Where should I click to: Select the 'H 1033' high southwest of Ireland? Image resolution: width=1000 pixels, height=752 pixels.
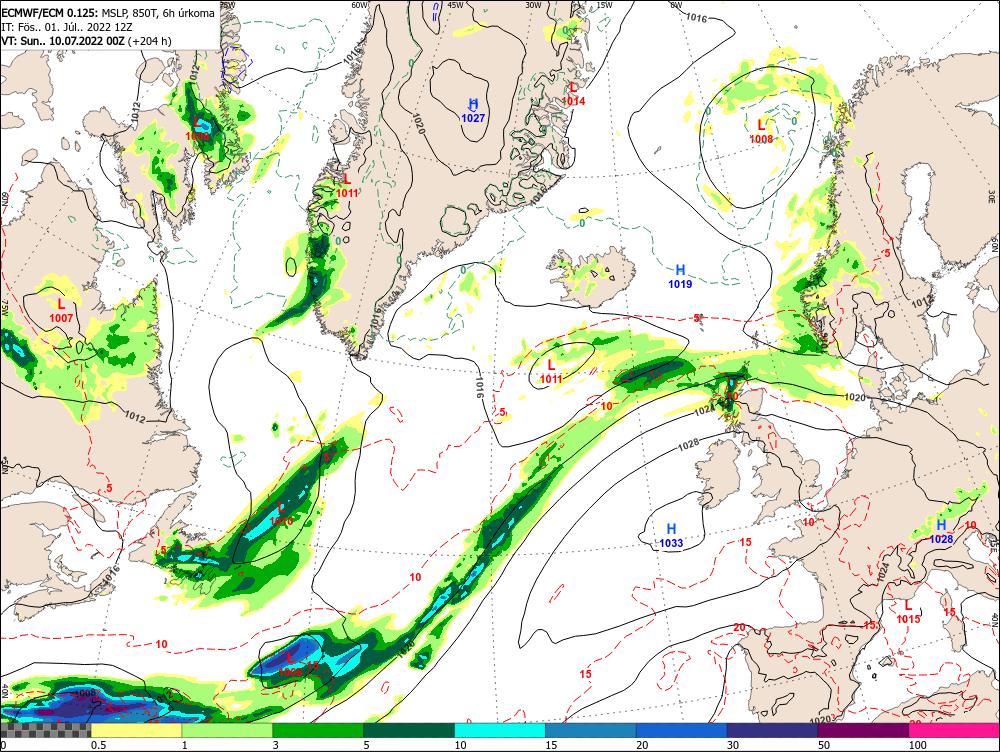(x=671, y=536)
